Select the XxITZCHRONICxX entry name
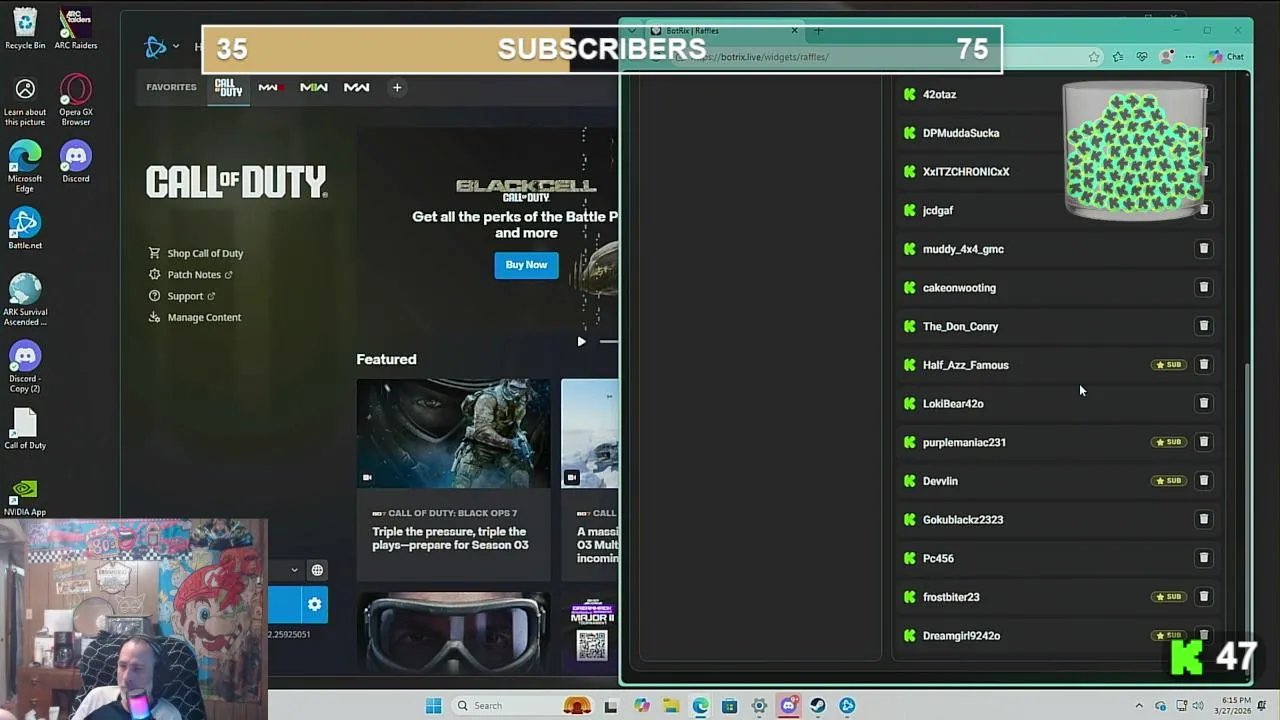The height and width of the screenshot is (720, 1280). (x=966, y=172)
